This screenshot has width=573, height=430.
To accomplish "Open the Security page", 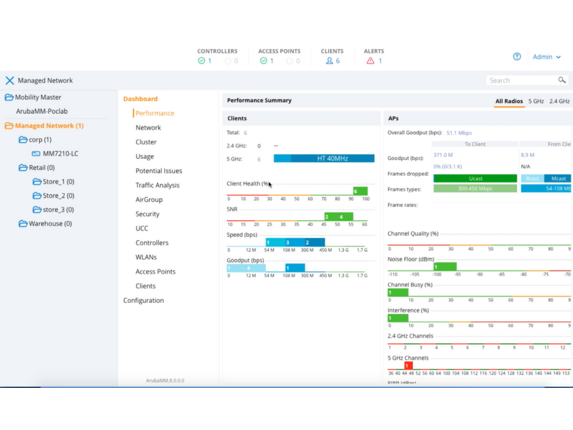I will point(147,214).
